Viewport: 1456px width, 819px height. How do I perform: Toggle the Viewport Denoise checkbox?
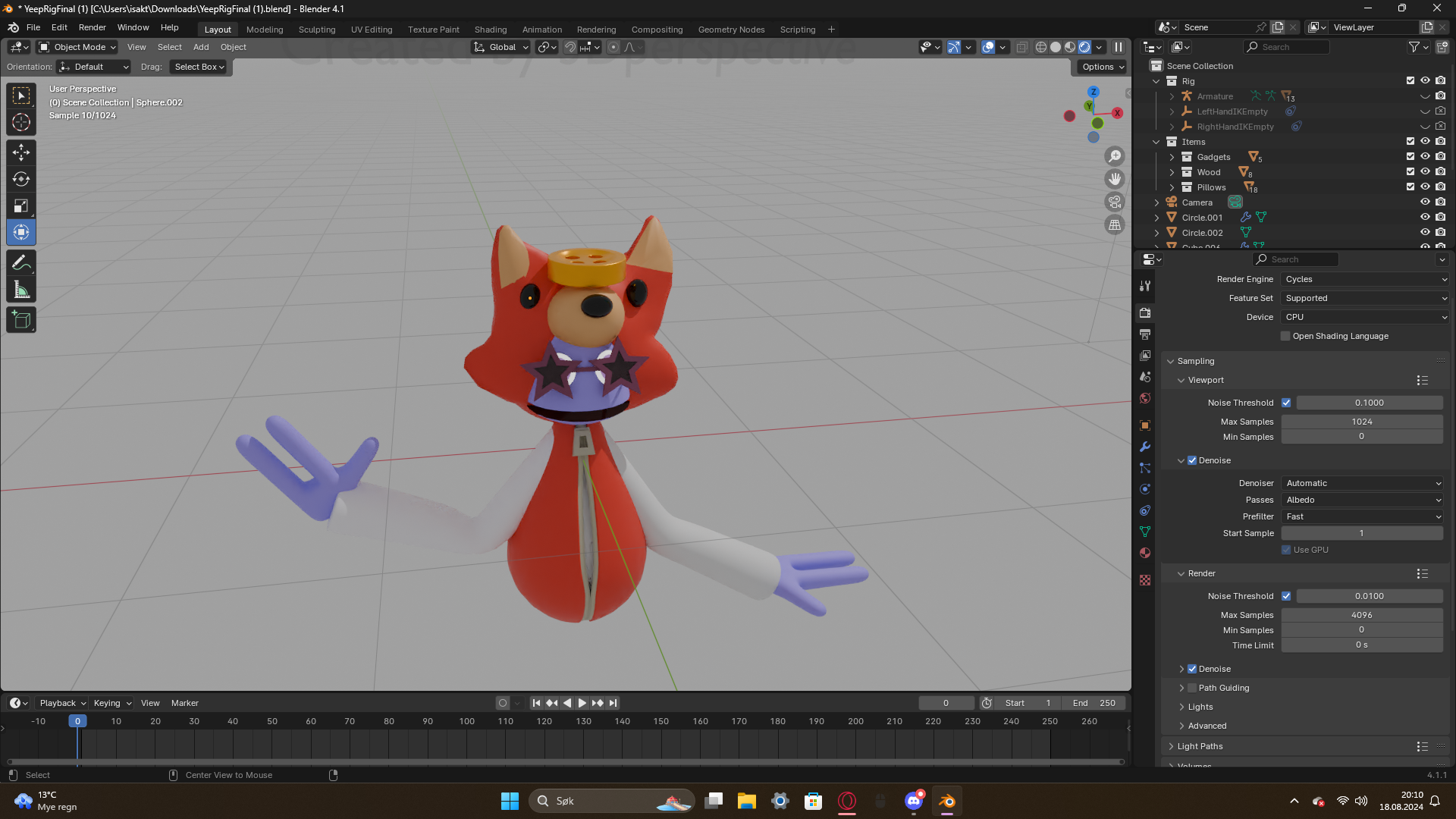point(1192,460)
